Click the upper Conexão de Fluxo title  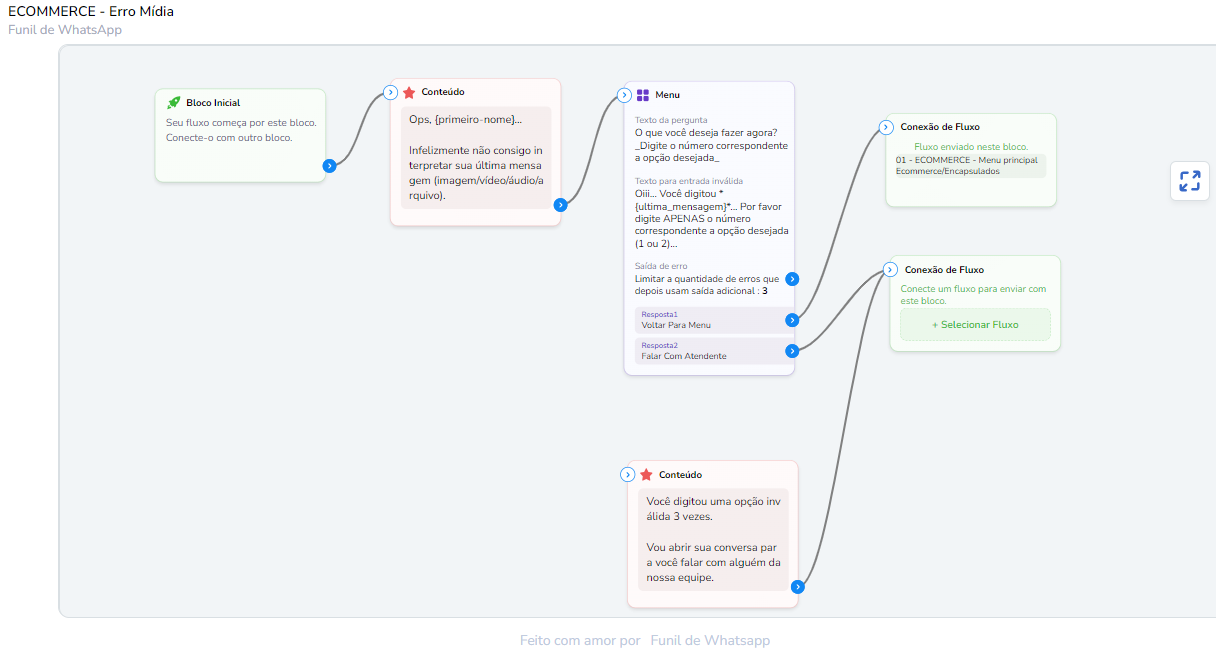[940, 127]
